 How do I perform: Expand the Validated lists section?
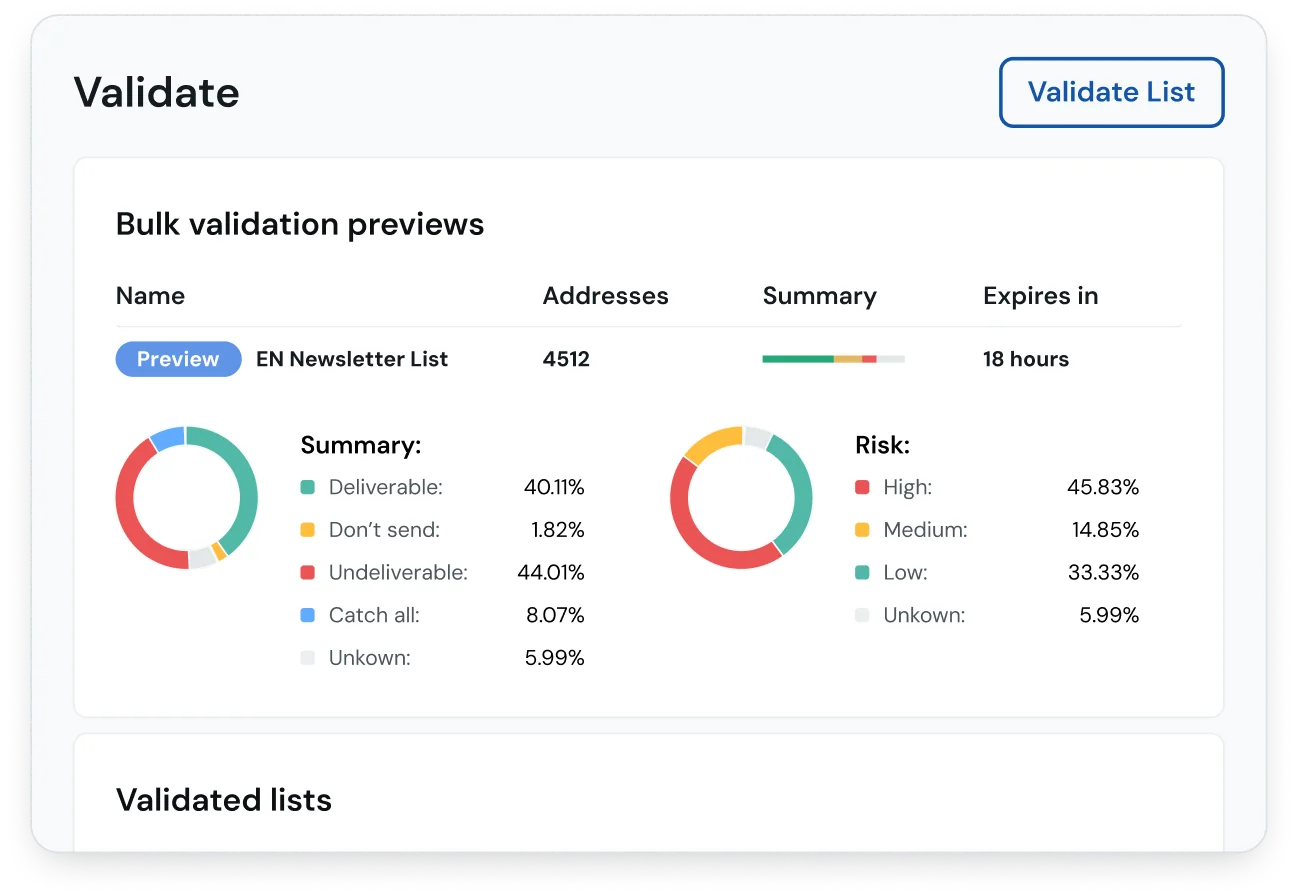pos(223,800)
